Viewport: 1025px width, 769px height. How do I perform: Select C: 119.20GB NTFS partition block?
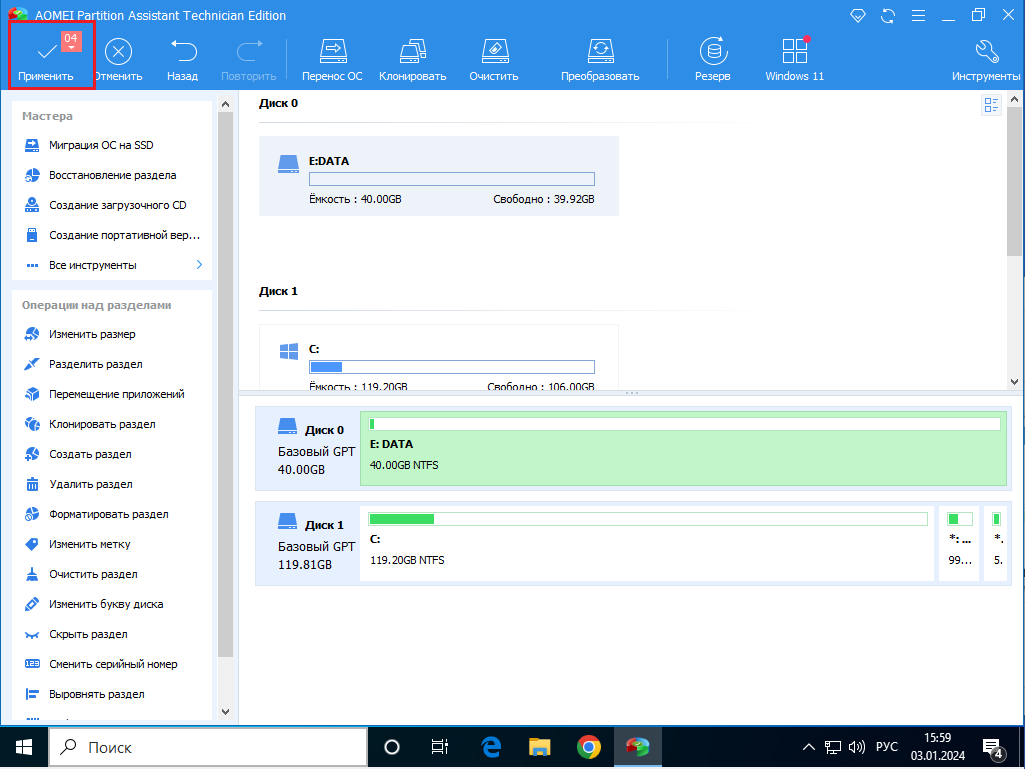647,543
